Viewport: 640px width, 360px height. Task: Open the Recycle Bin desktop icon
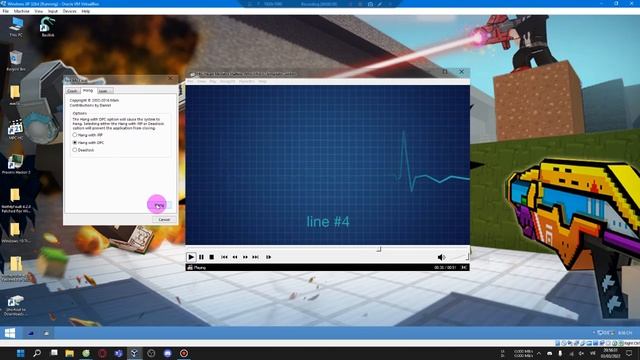click(x=16, y=60)
